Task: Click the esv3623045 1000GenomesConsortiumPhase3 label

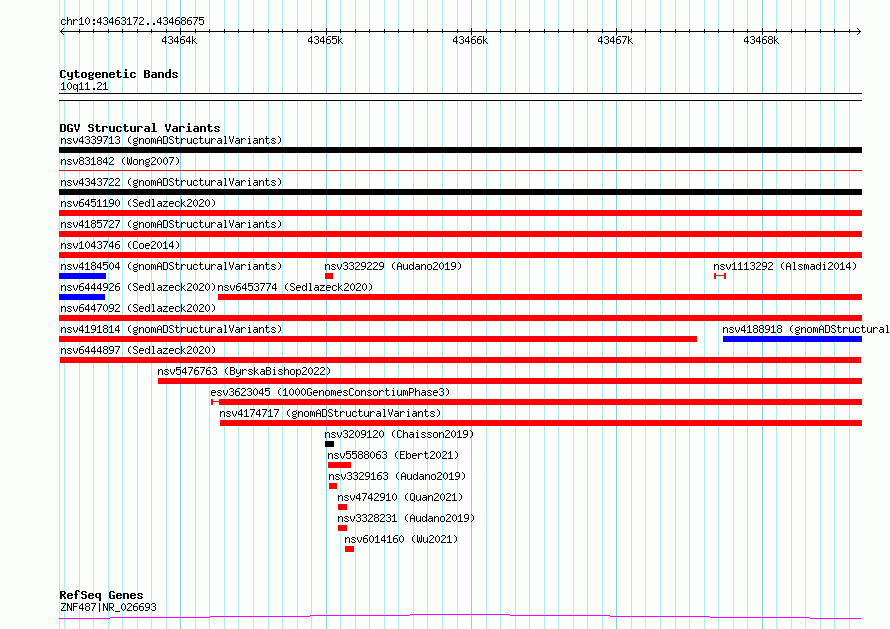Action: pyautogui.click(x=330, y=392)
